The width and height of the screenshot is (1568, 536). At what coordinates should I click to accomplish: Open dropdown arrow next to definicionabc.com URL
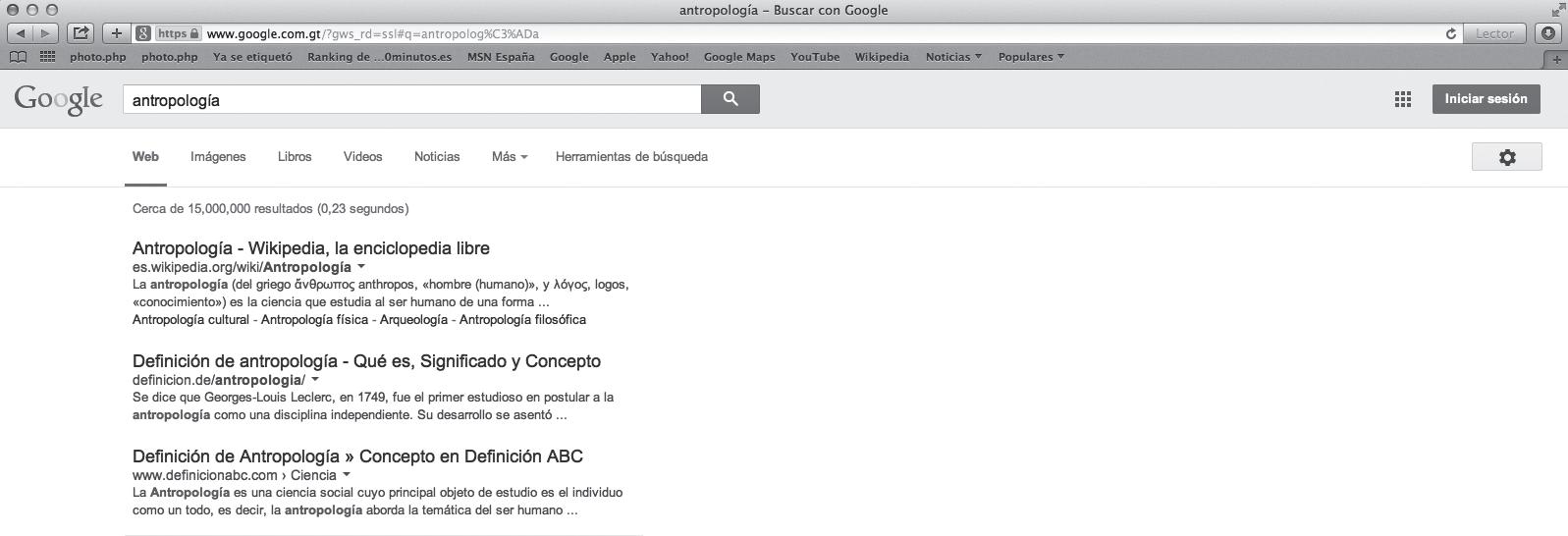347,475
